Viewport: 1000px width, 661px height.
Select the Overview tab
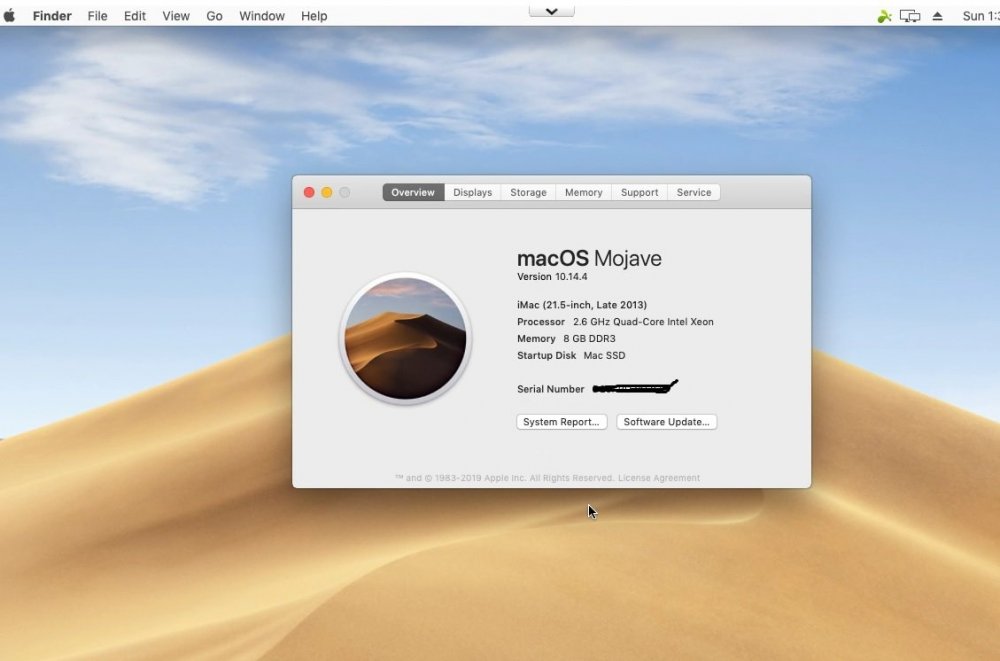(413, 192)
